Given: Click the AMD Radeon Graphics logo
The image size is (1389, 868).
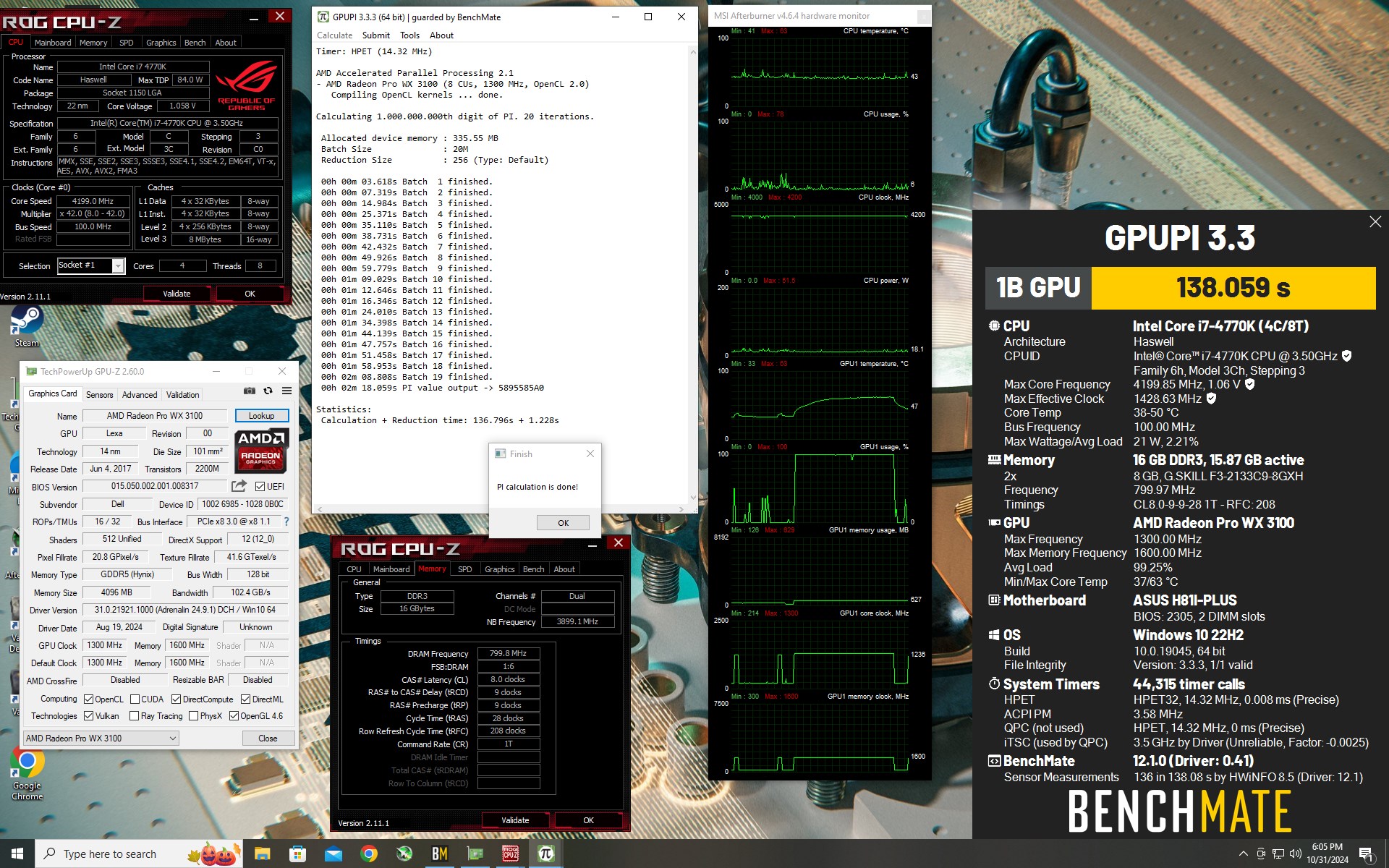Looking at the screenshot, I should tap(261, 450).
